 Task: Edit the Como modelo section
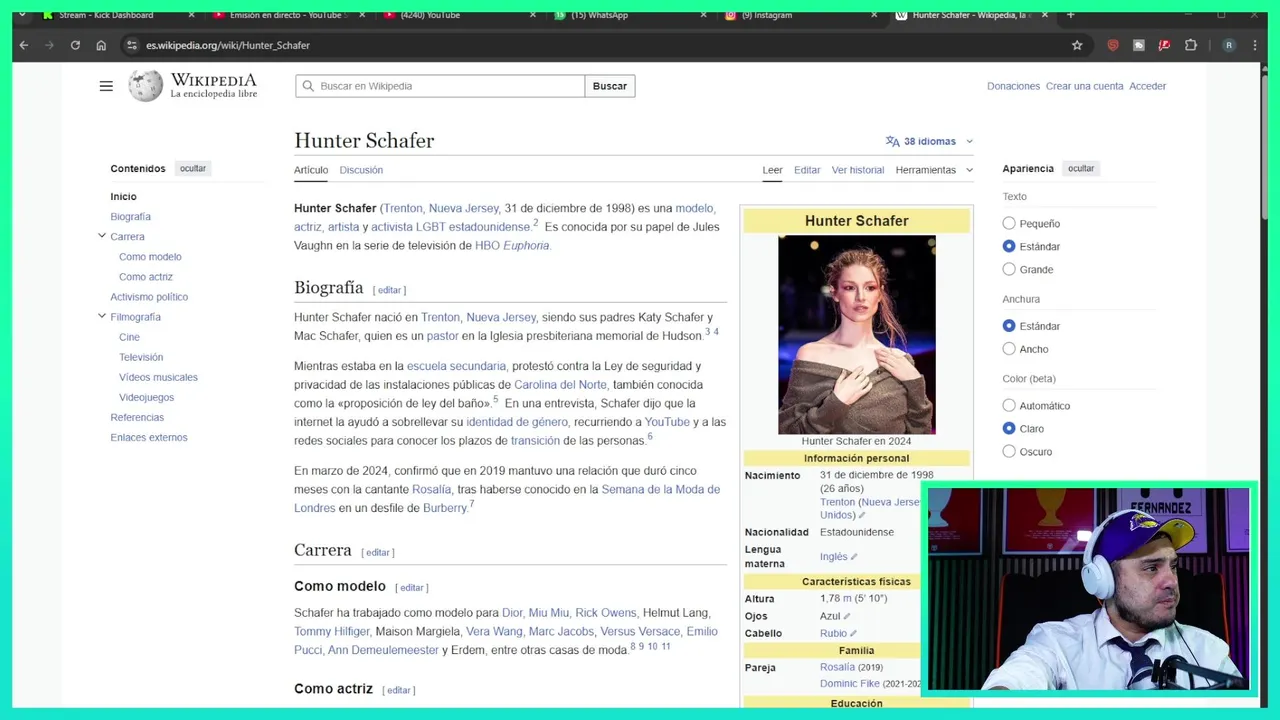[412, 588]
